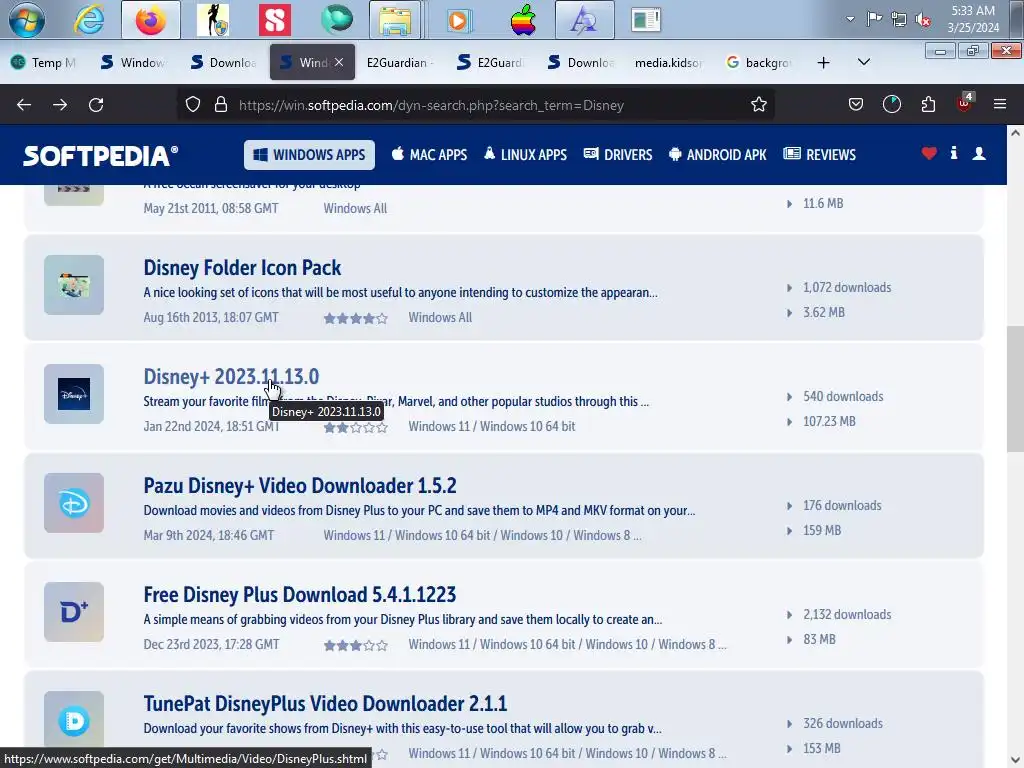Click Free Disney Plus Download thumbnail
The width and height of the screenshot is (1024, 768).
74,613
